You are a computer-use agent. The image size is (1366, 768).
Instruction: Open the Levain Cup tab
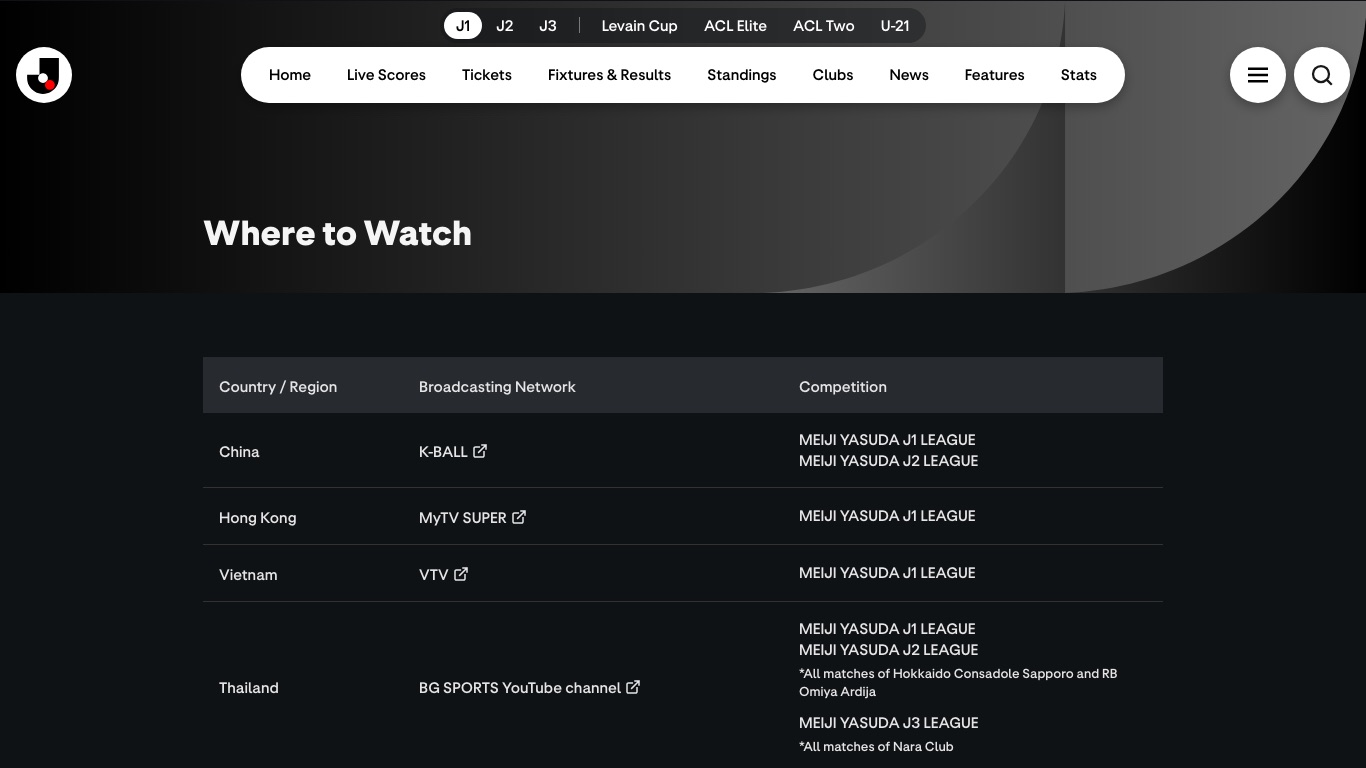pyautogui.click(x=639, y=26)
